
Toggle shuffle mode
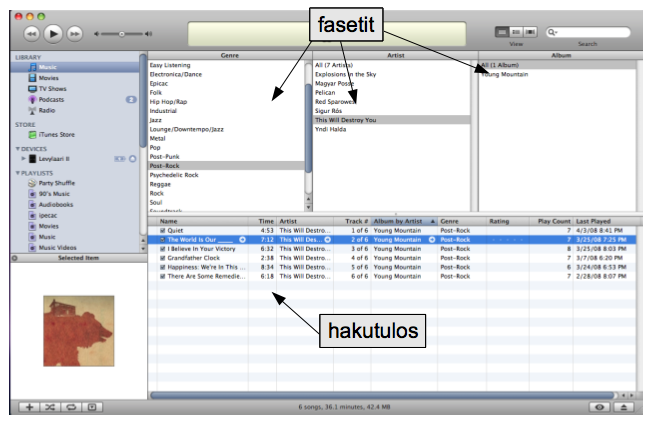pos(50,407)
